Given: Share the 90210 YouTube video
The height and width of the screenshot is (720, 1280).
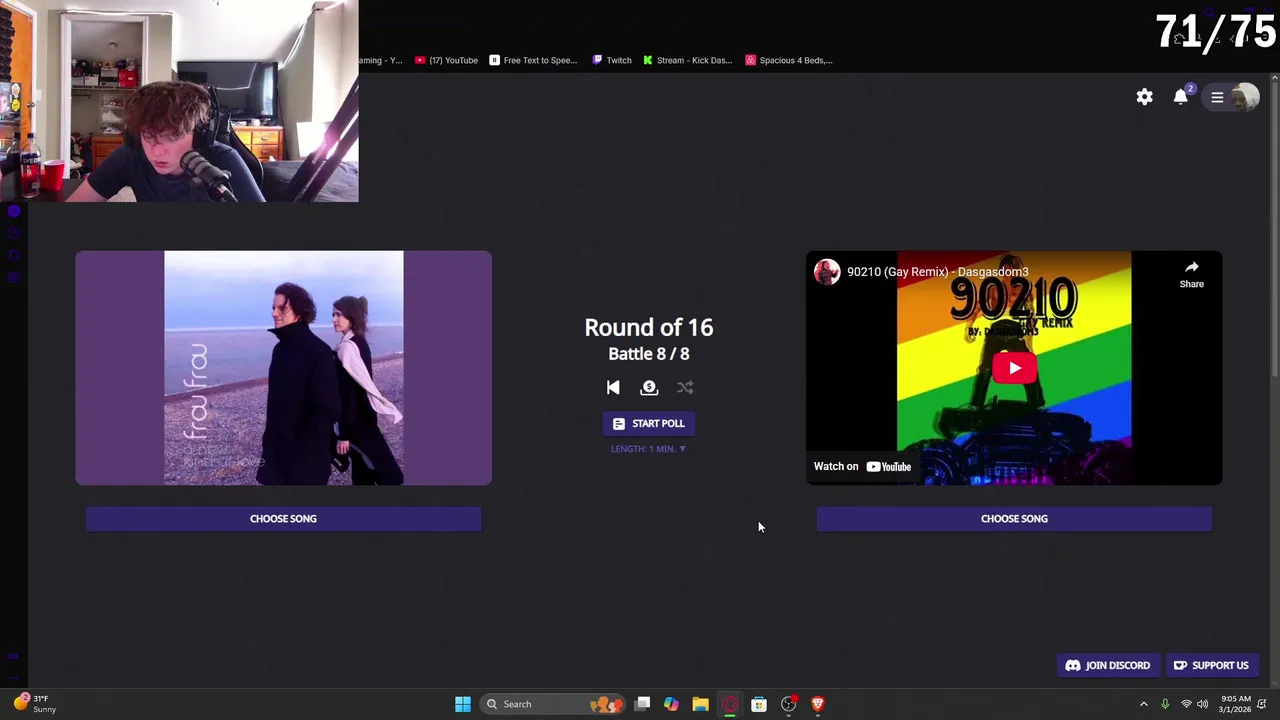Looking at the screenshot, I should click(1191, 274).
